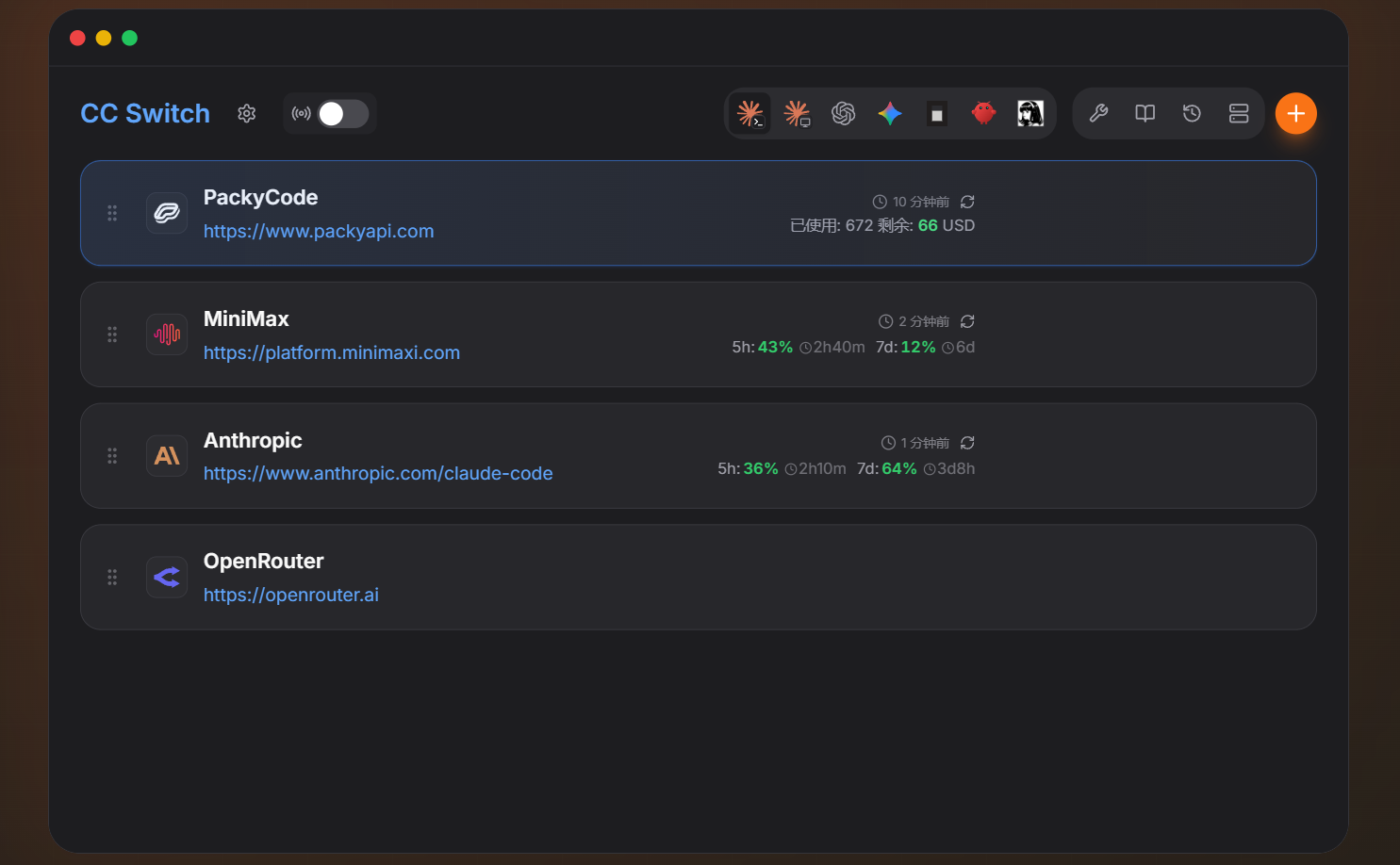Click MiniMax 5h usage '43%'
Screen dimensions: 1400x865
pyautogui.click(x=775, y=347)
